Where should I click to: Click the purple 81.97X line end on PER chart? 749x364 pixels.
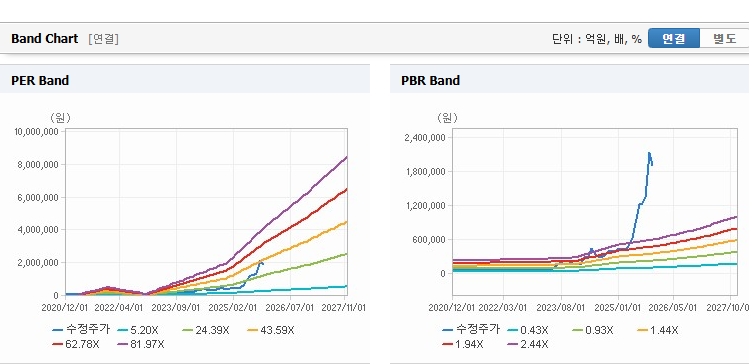coord(346,157)
